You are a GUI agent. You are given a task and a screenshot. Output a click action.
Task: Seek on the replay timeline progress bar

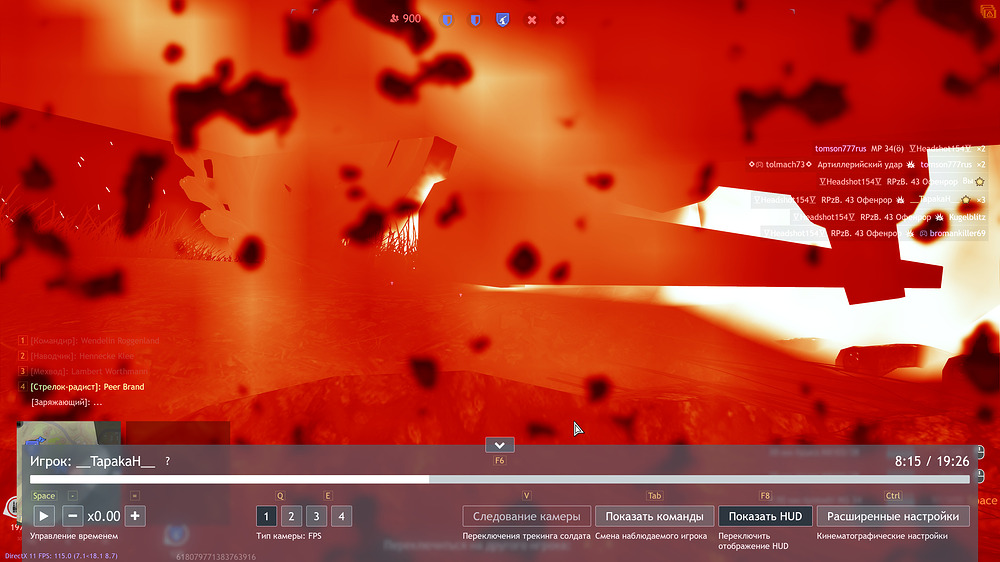pyautogui.click(x=499, y=479)
